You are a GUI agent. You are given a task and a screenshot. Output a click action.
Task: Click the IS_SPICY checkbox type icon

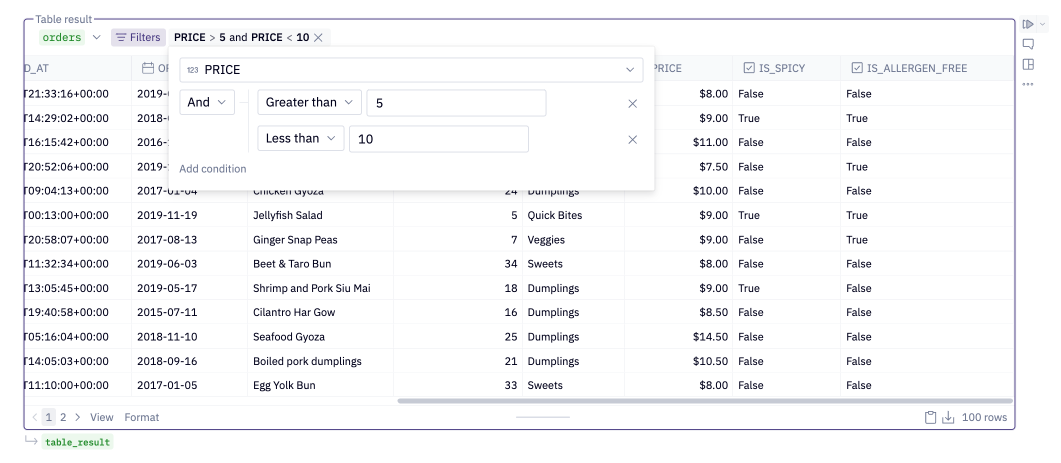point(749,68)
